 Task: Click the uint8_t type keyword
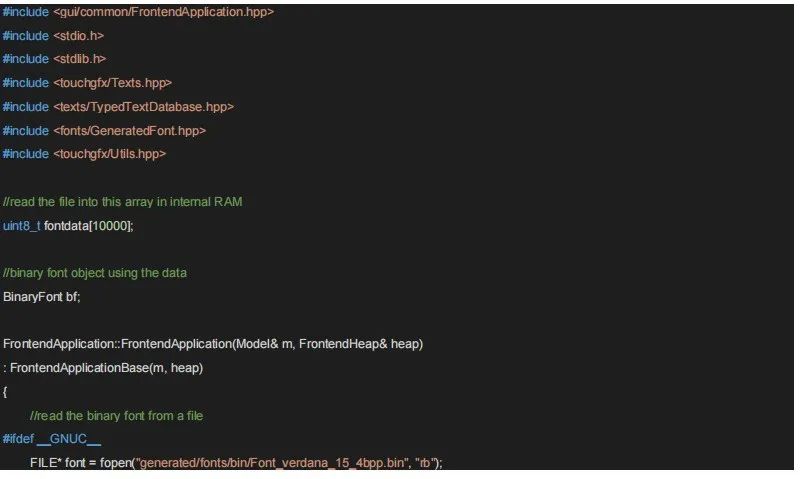(x=21, y=226)
